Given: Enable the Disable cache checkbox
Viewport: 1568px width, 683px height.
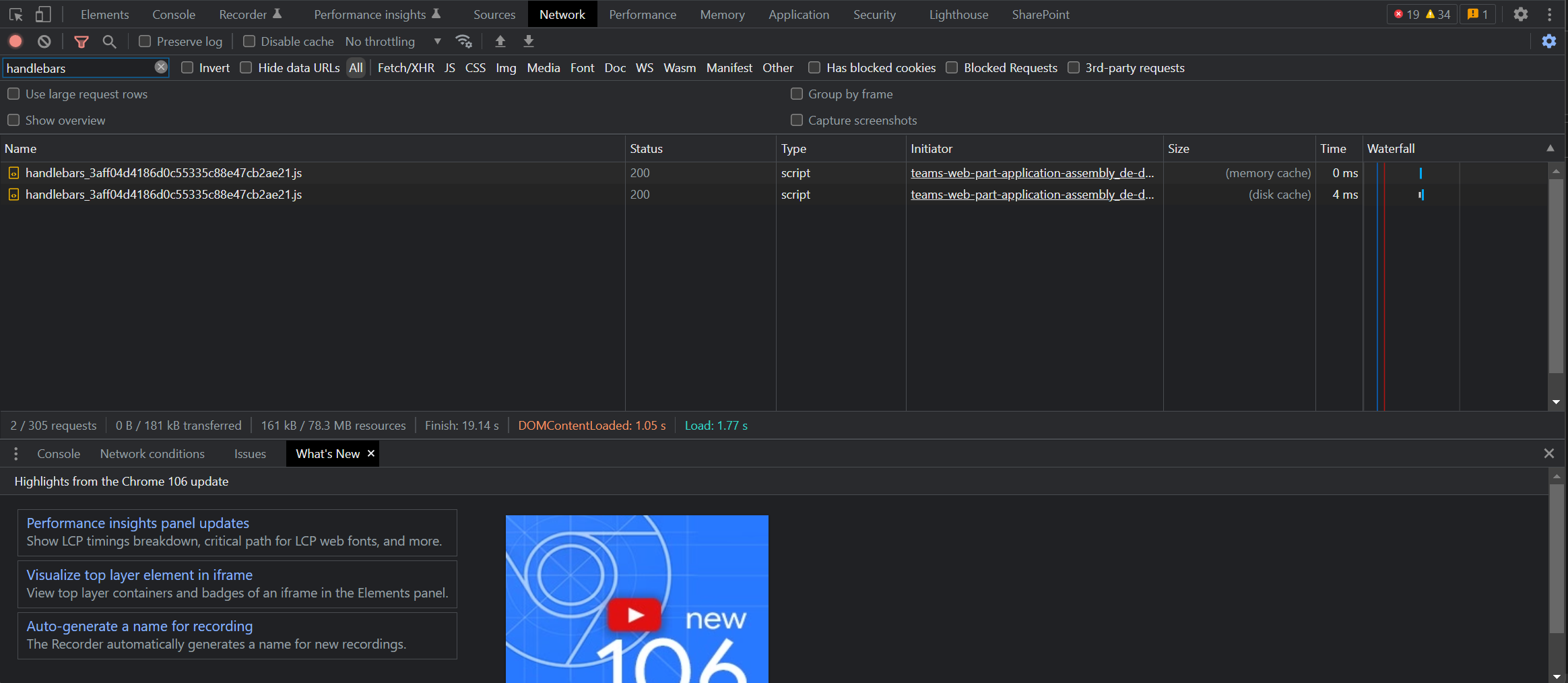Looking at the screenshot, I should [249, 41].
